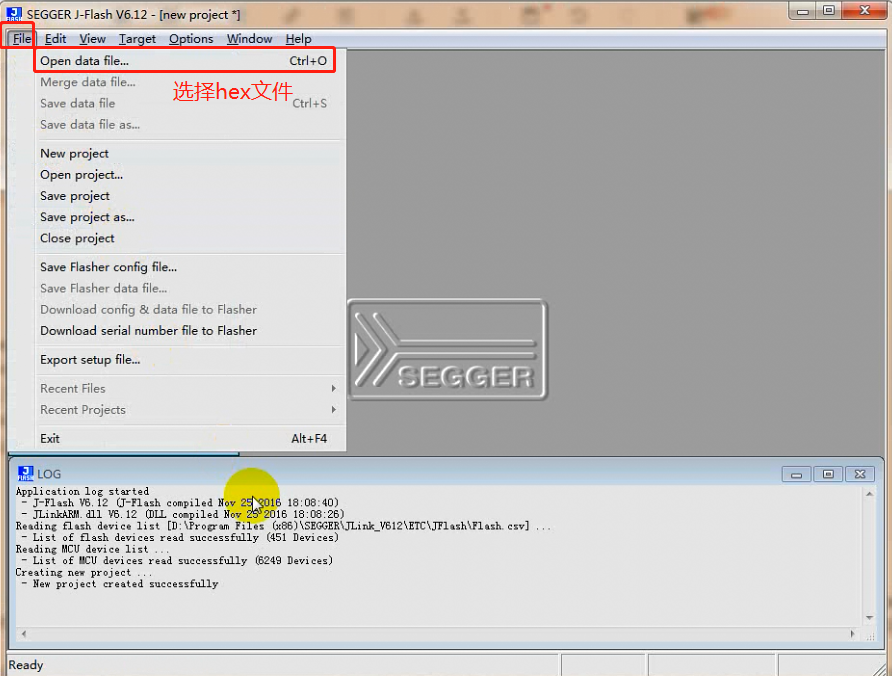The width and height of the screenshot is (892, 676).
Task: Click 'Ready' status bar text
Action: (x=26, y=665)
